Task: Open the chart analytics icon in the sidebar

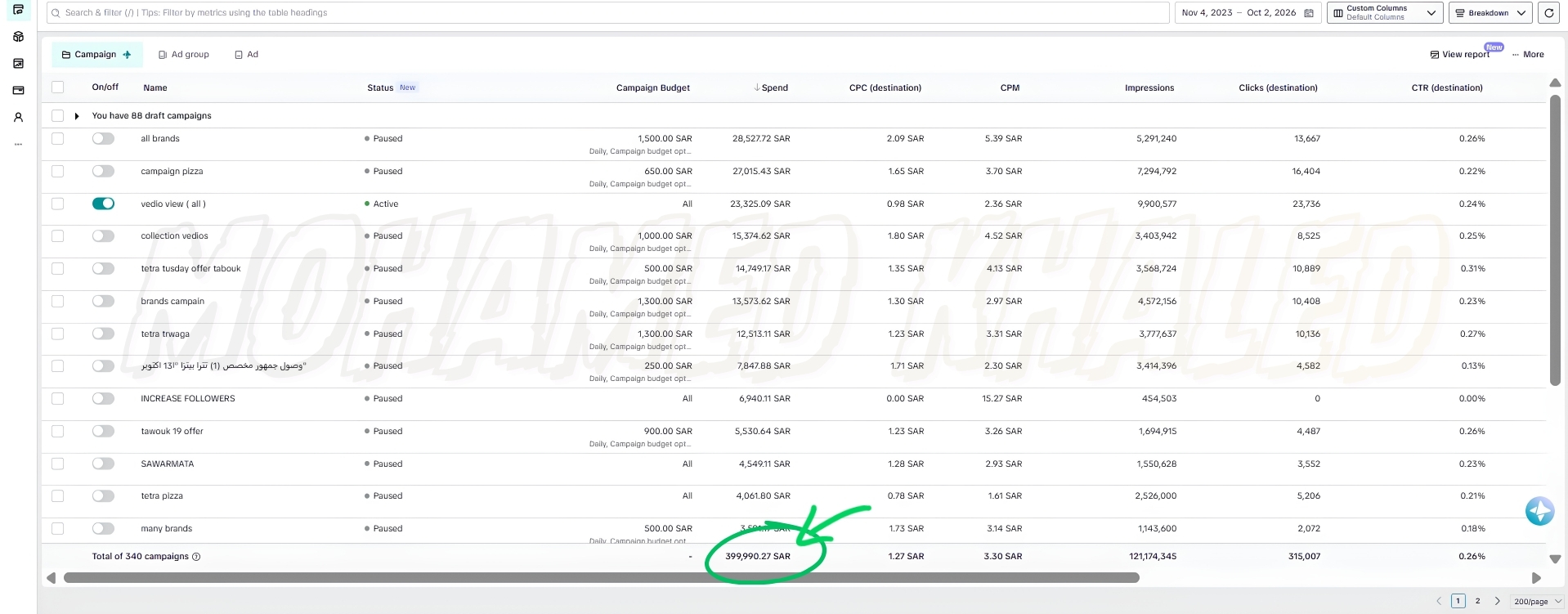Action: (x=18, y=64)
